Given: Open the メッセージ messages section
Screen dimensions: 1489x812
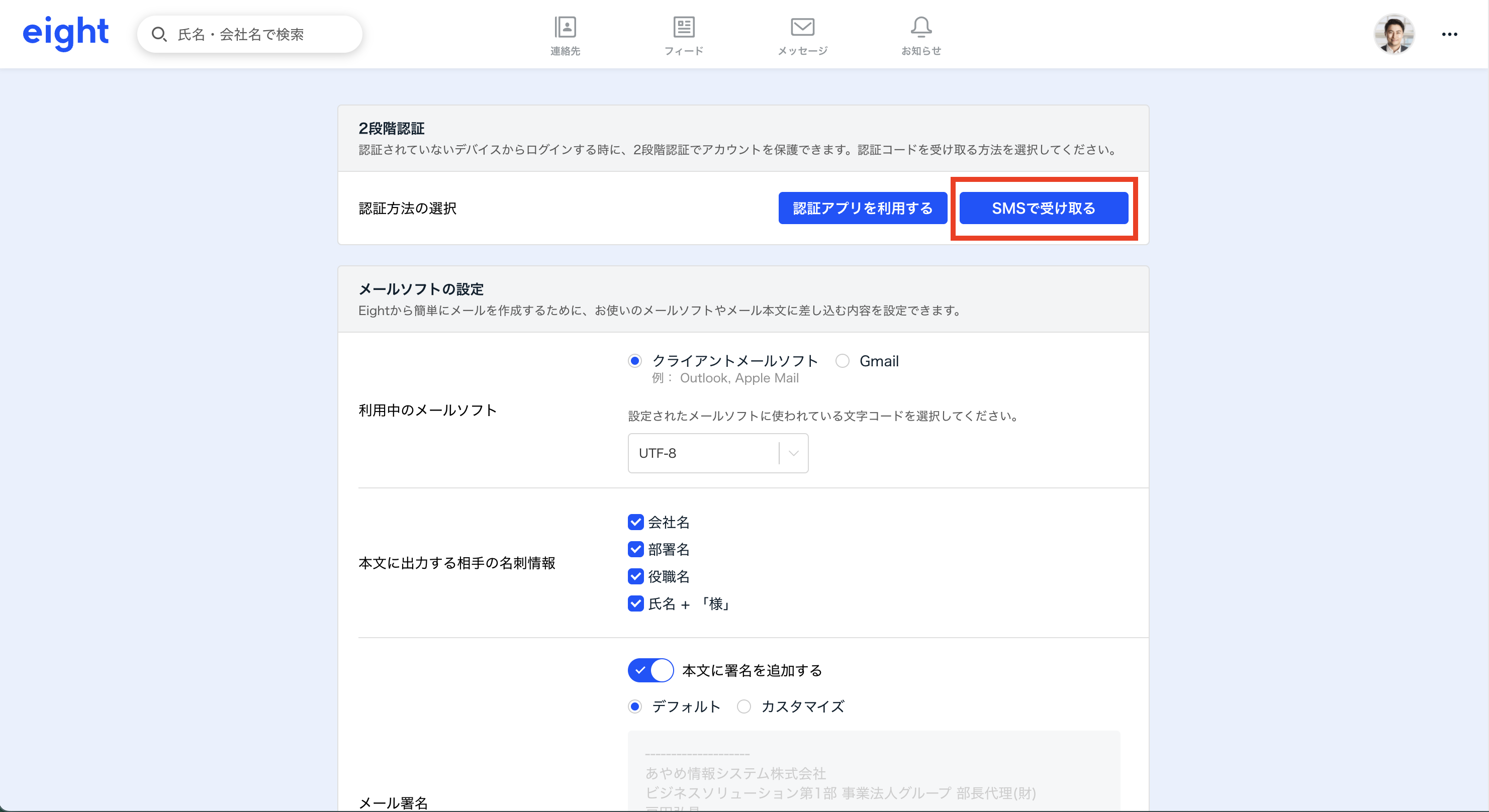Looking at the screenshot, I should (x=802, y=35).
